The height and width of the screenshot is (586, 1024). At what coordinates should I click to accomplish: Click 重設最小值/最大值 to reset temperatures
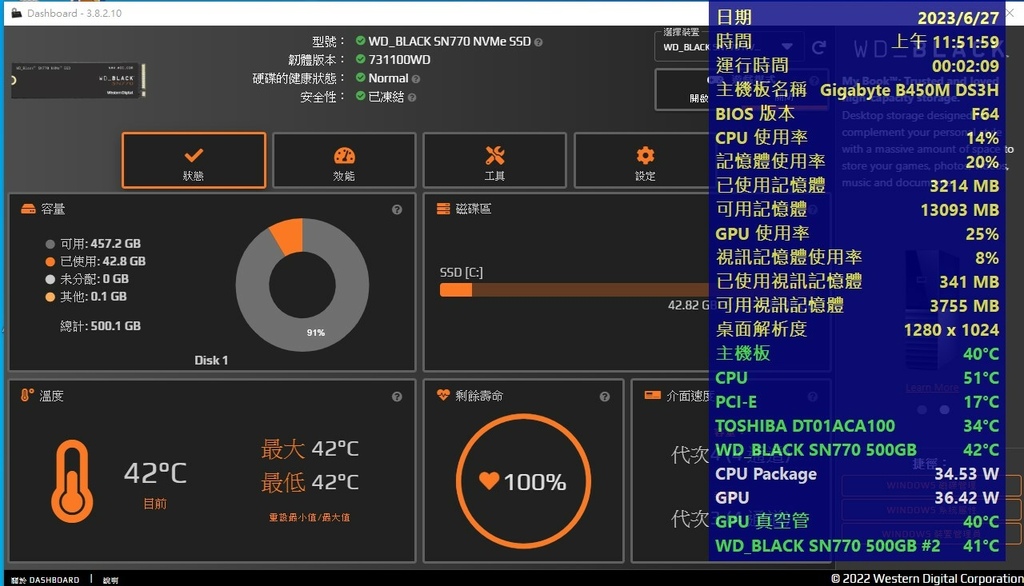(x=310, y=517)
